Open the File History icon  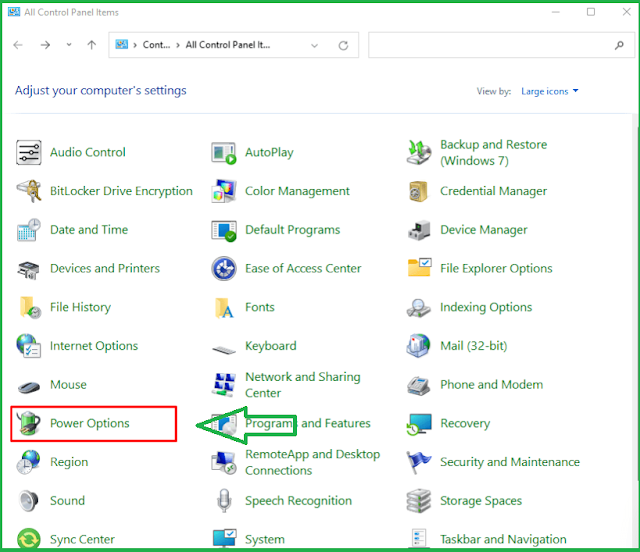point(30,307)
